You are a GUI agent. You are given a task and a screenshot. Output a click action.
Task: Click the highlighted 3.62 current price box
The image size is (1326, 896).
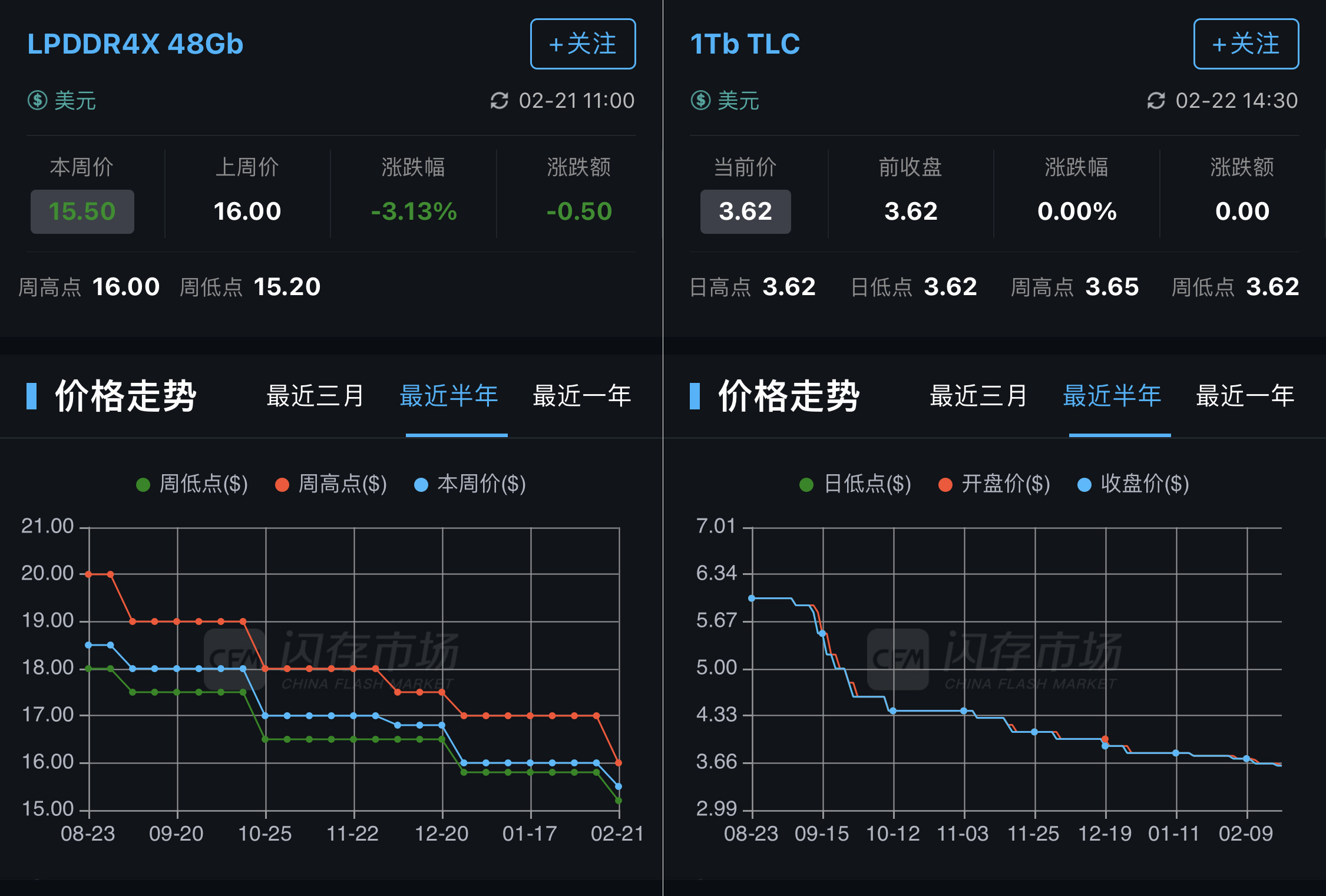[745, 211]
